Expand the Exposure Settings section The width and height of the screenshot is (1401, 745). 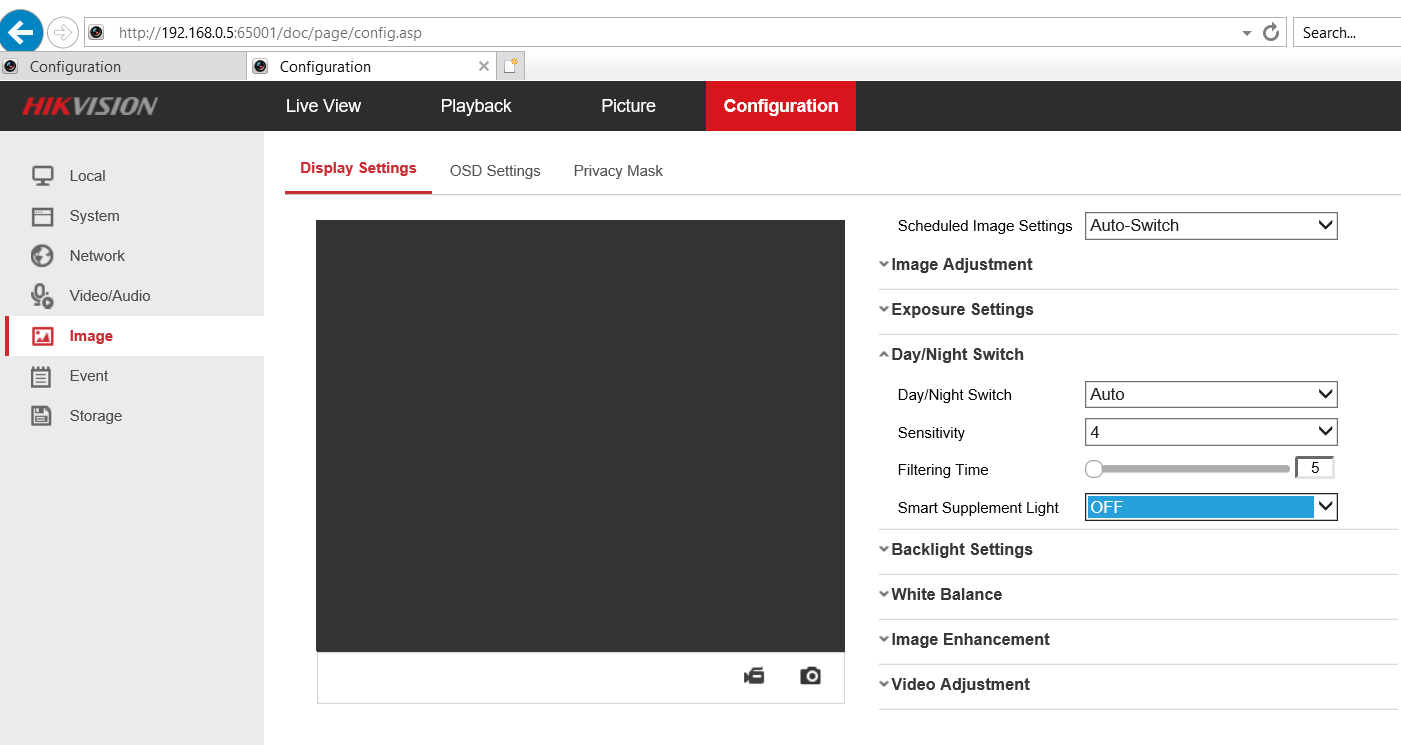961,310
